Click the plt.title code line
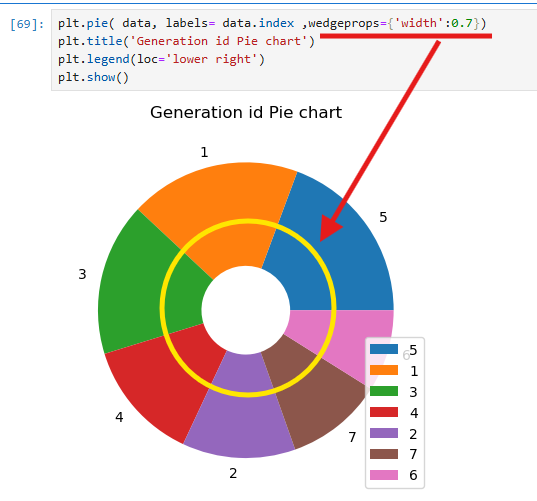This screenshot has width=537, height=501. click(x=186, y=41)
